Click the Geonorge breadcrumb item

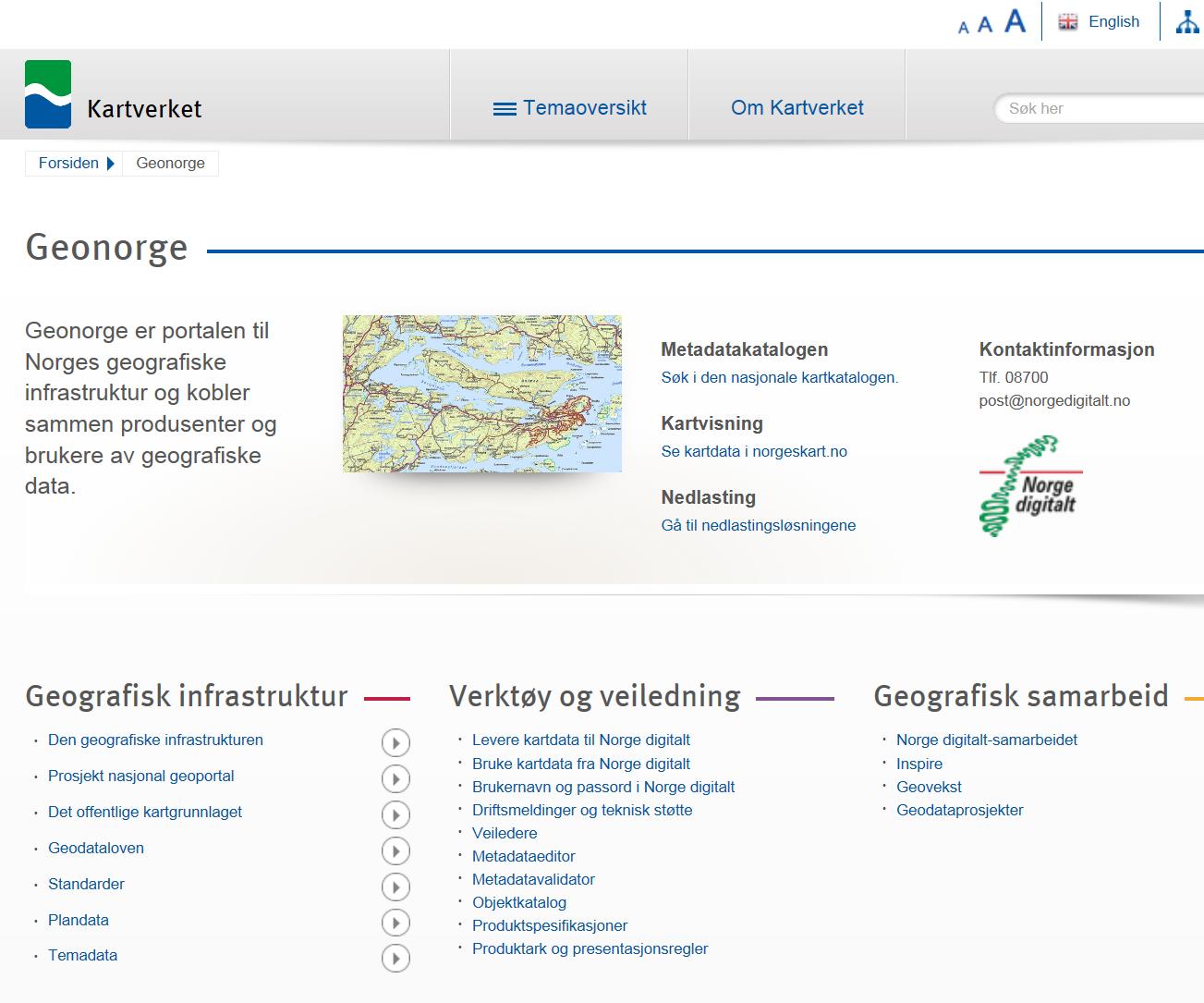[x=171, y=163]
